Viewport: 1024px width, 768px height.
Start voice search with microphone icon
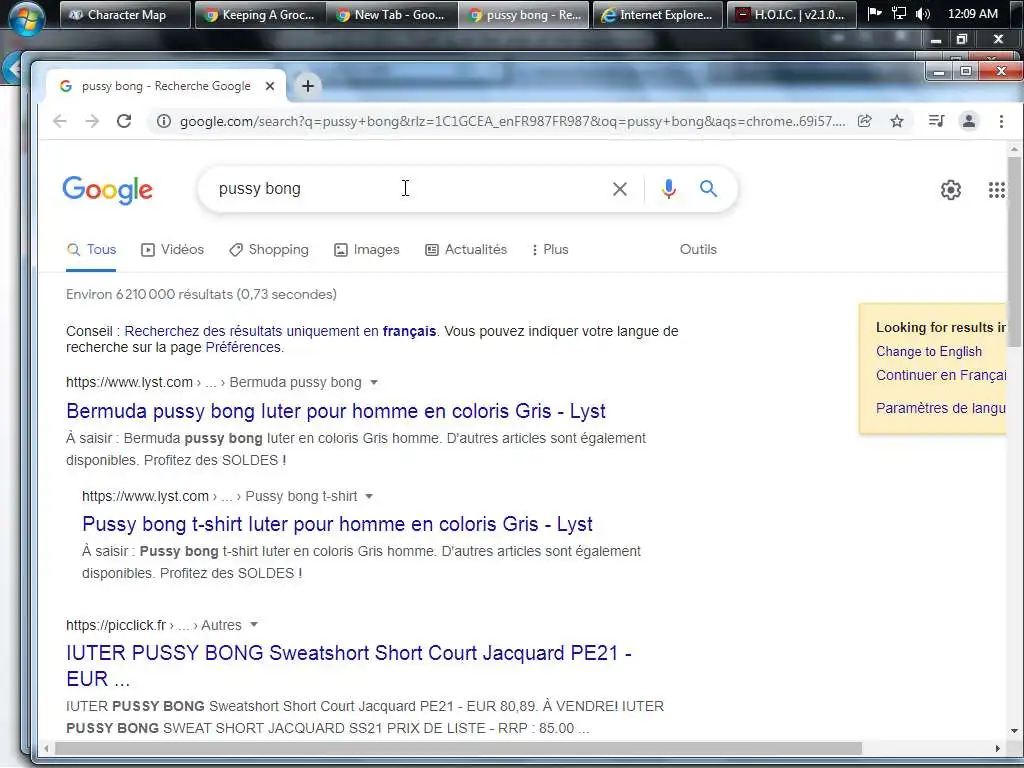click(x=669, y=189)
